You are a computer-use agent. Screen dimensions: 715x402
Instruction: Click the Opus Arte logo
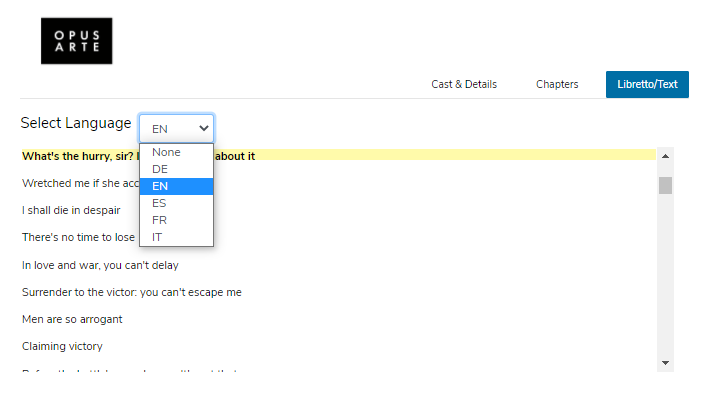76,41
